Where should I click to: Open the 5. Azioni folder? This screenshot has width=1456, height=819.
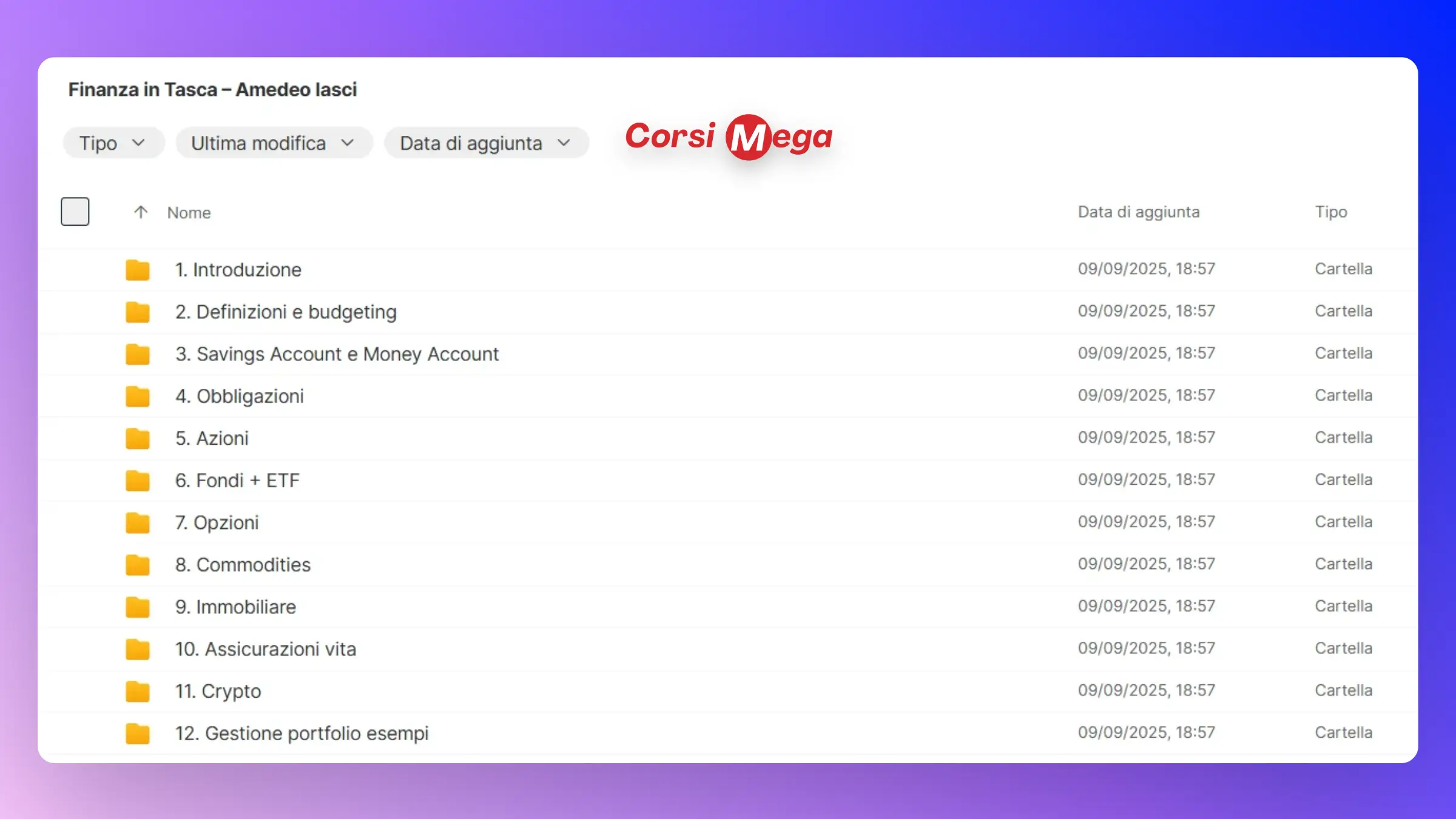tap(212, 439)
